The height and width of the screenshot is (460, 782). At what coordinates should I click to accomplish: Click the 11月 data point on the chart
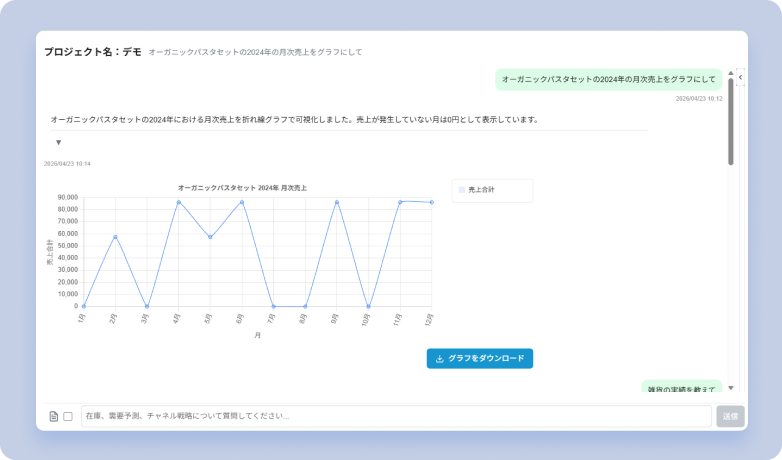tap(400, 202)
